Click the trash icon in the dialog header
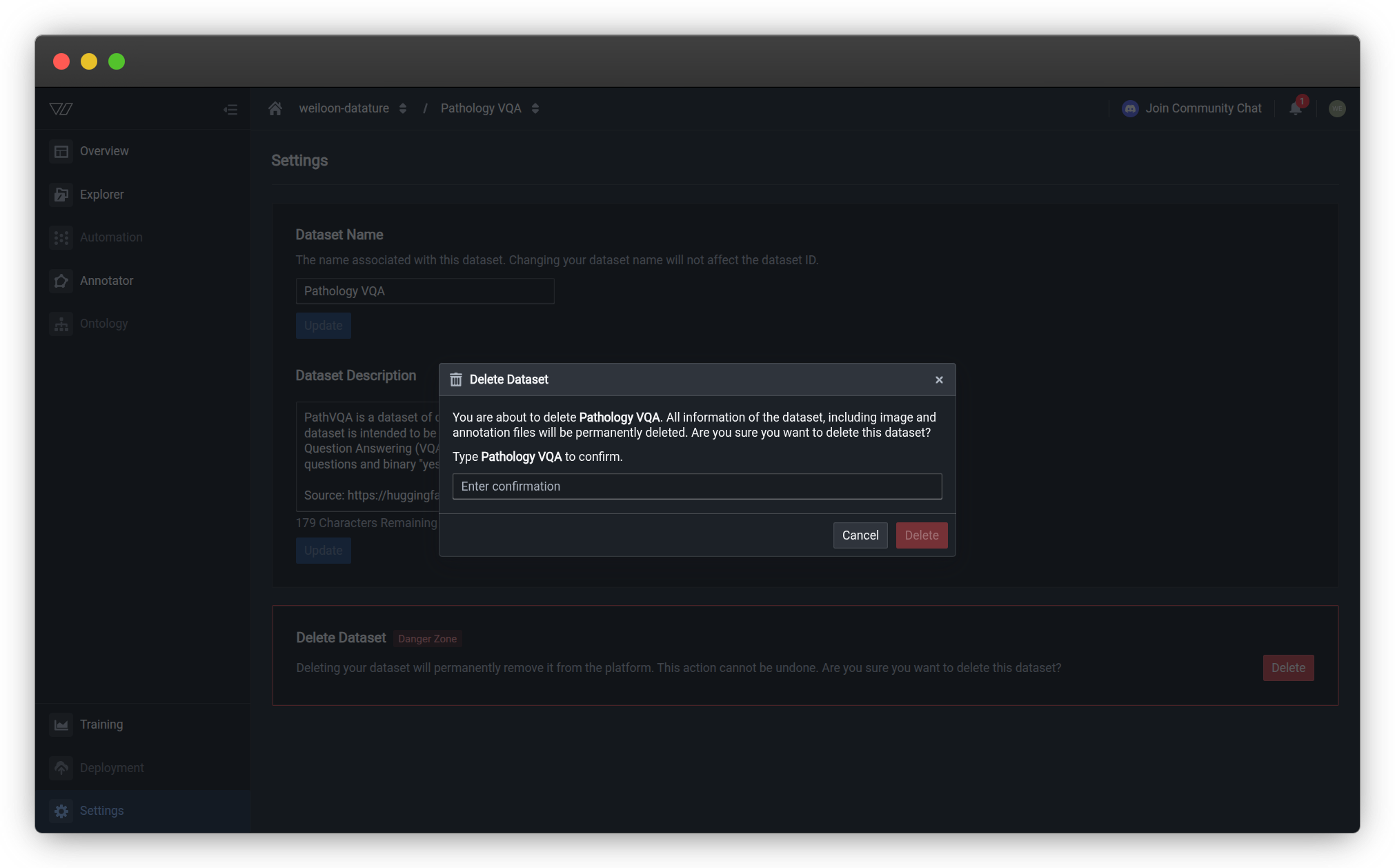Image resolution: width=1395 pixels, height=868 pixels. 456,379
